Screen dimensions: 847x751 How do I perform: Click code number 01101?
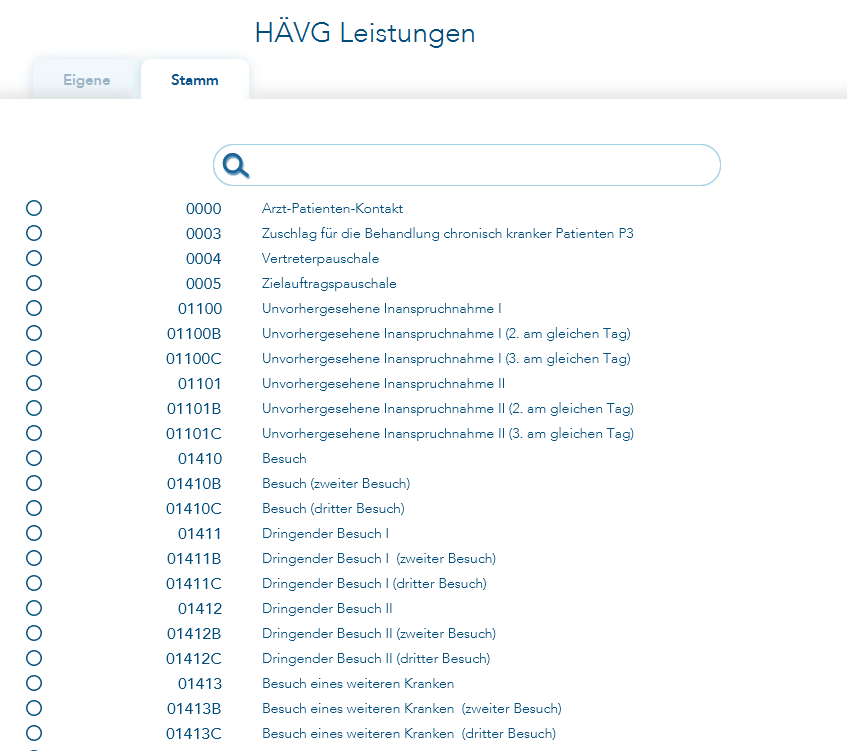pyautogui.click(x=200, y=384)
